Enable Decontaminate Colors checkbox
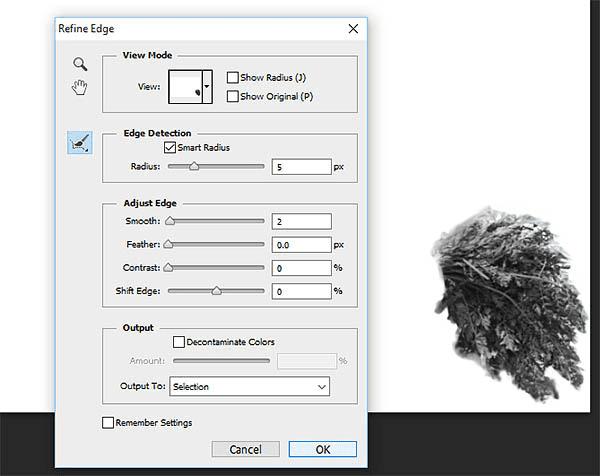Viewport: 600px width, 476px height. [179, 342]
